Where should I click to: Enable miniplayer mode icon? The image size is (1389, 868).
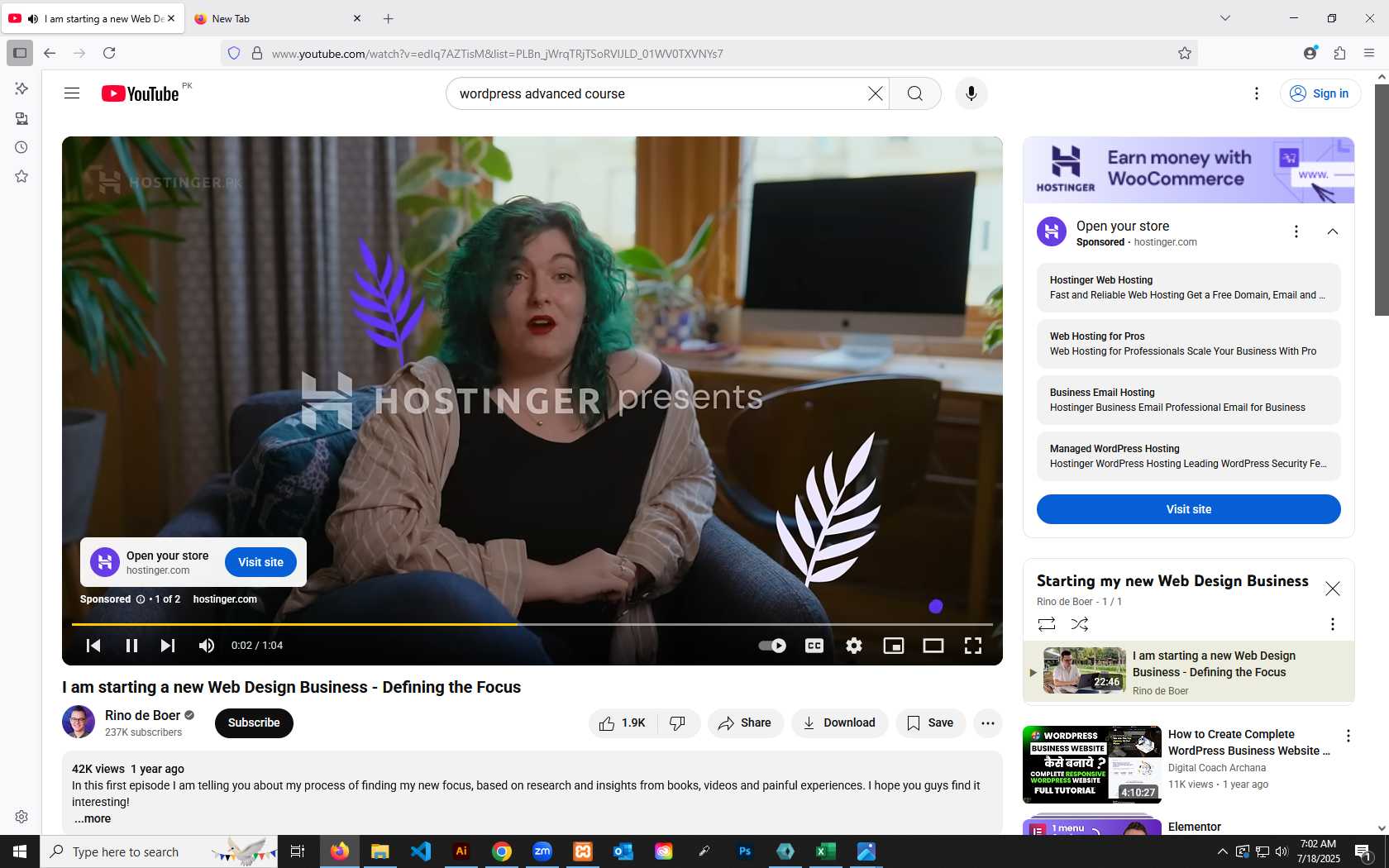[894, 646]
